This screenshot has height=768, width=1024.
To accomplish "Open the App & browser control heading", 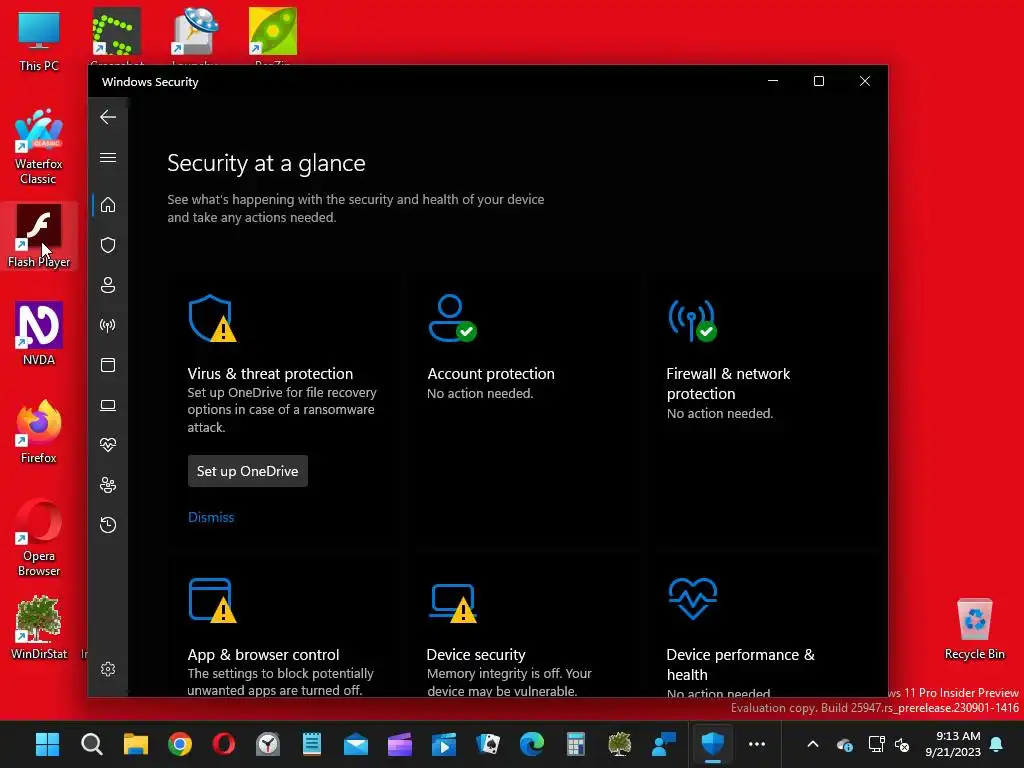I will [x=263, y=654].
